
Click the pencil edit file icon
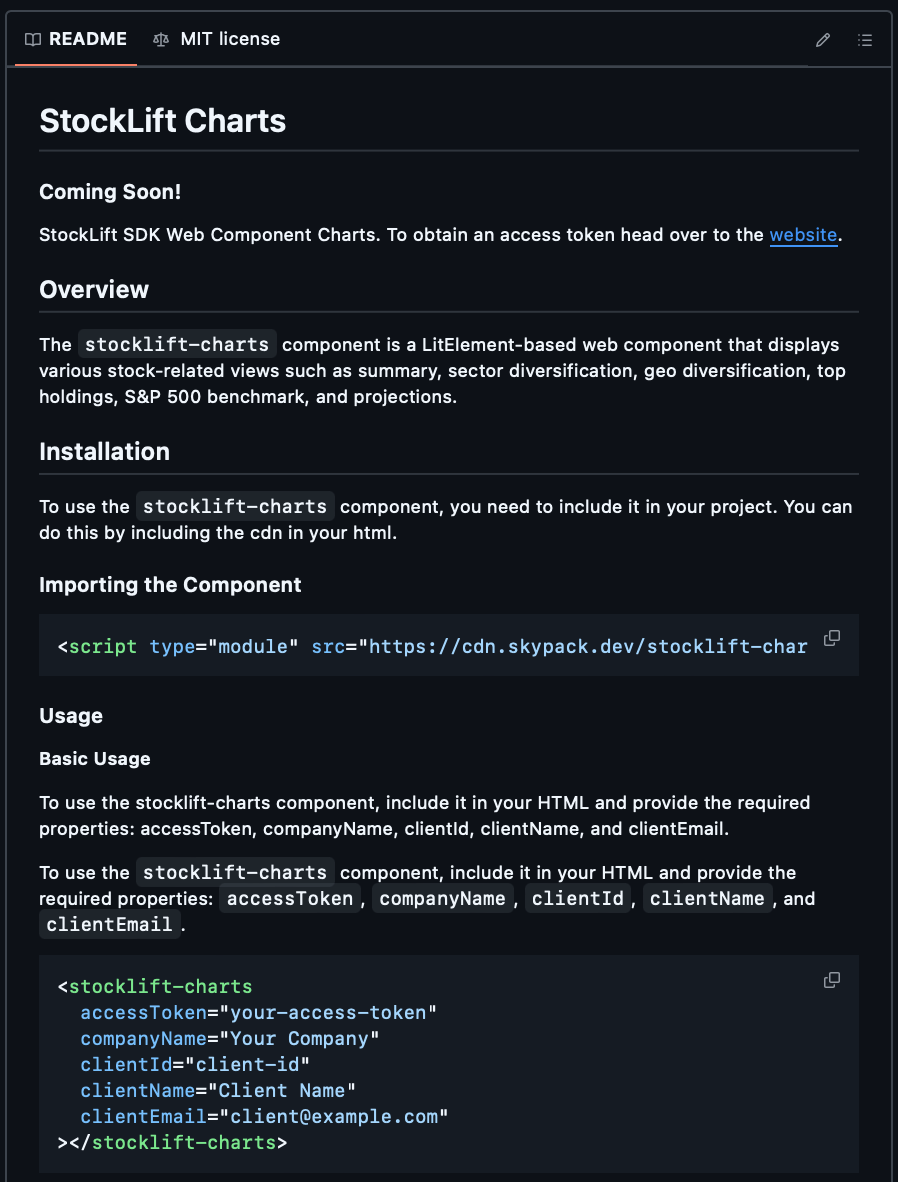pyautogui.click(x=823, y=40)
